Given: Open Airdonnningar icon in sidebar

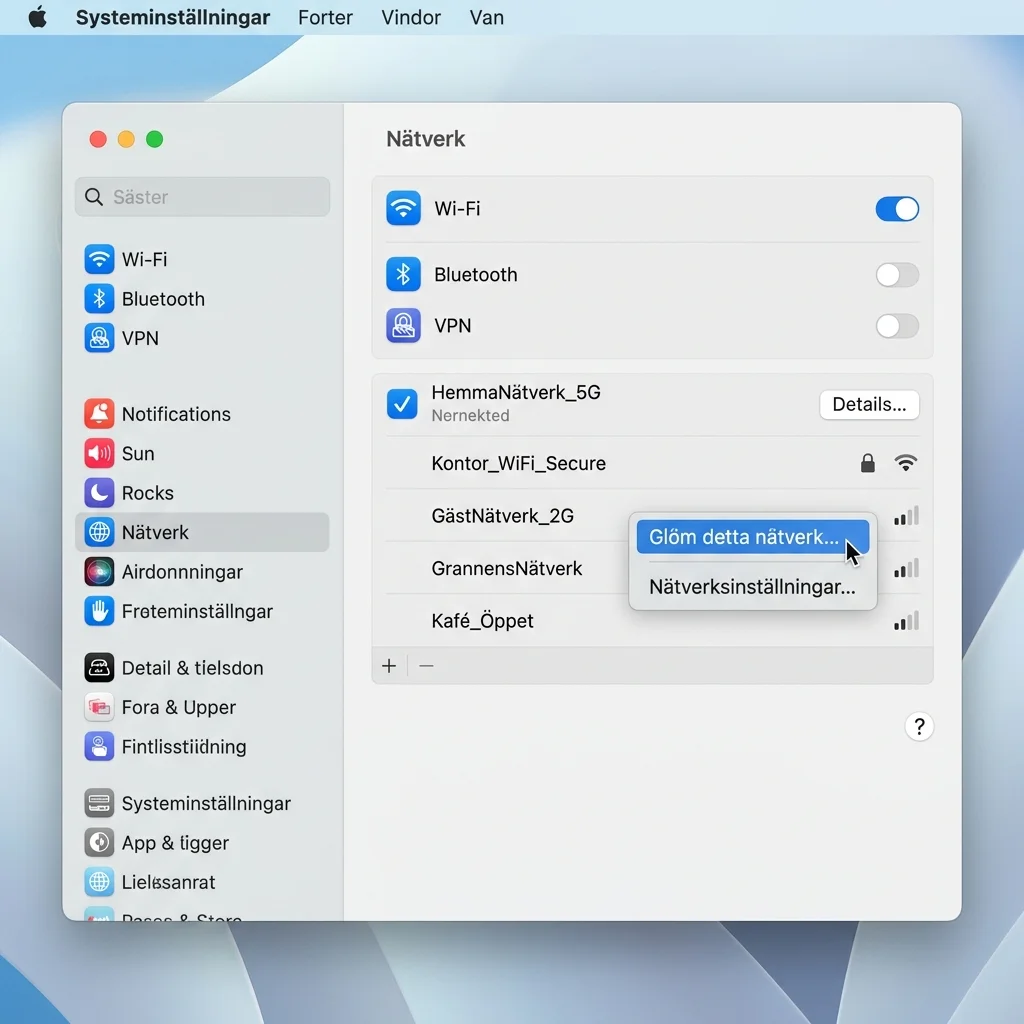Looking at the screenshot, I should 99,571.
